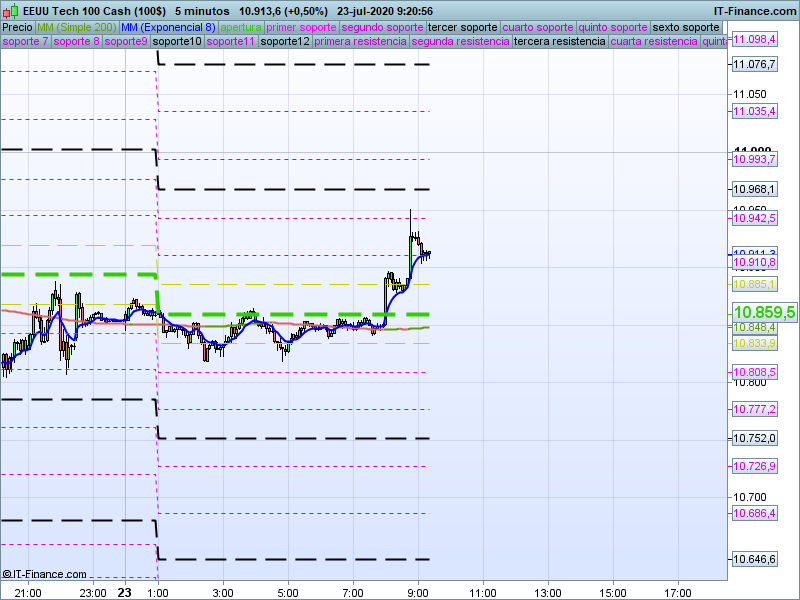Click the 10.848,4 moving average price label
This screenshot has width=800, height=600.
tap(755, 327)
